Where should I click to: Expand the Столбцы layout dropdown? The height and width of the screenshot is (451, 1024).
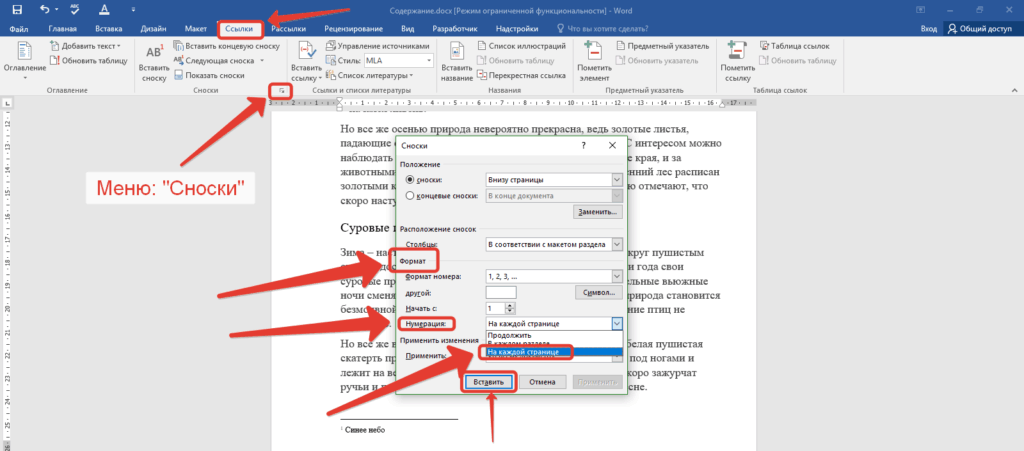coord(616,244)
